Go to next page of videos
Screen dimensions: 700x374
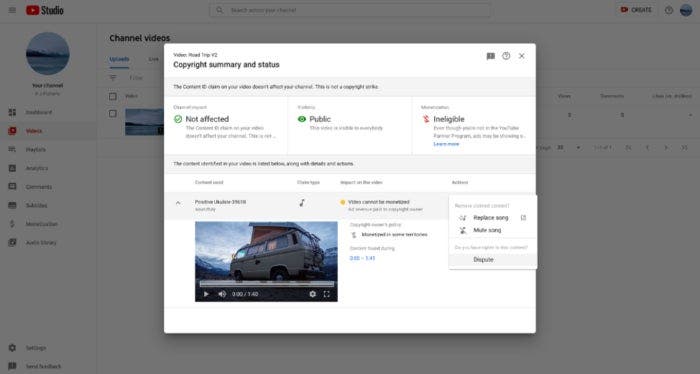pos(666,148)
